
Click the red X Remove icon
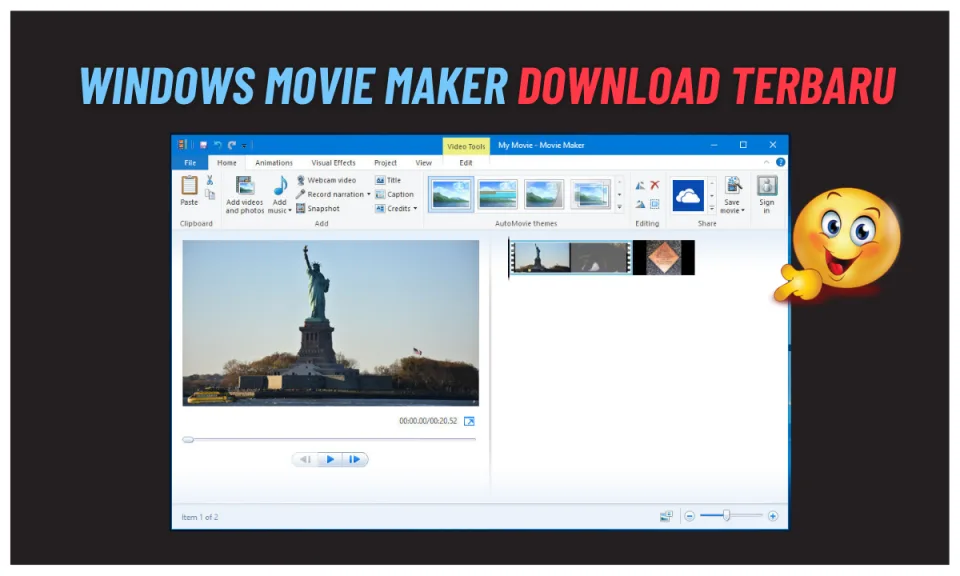654,185
